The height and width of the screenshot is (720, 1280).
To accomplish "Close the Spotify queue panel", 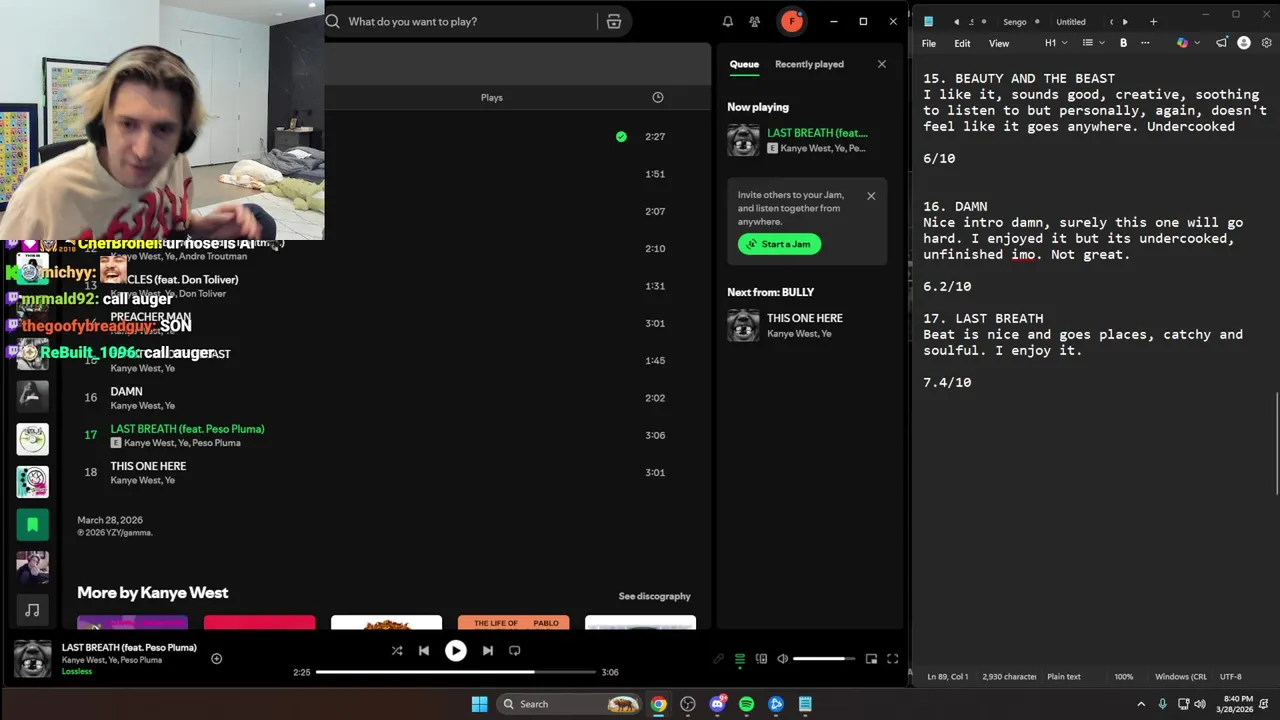I will (x=881, y=64).
